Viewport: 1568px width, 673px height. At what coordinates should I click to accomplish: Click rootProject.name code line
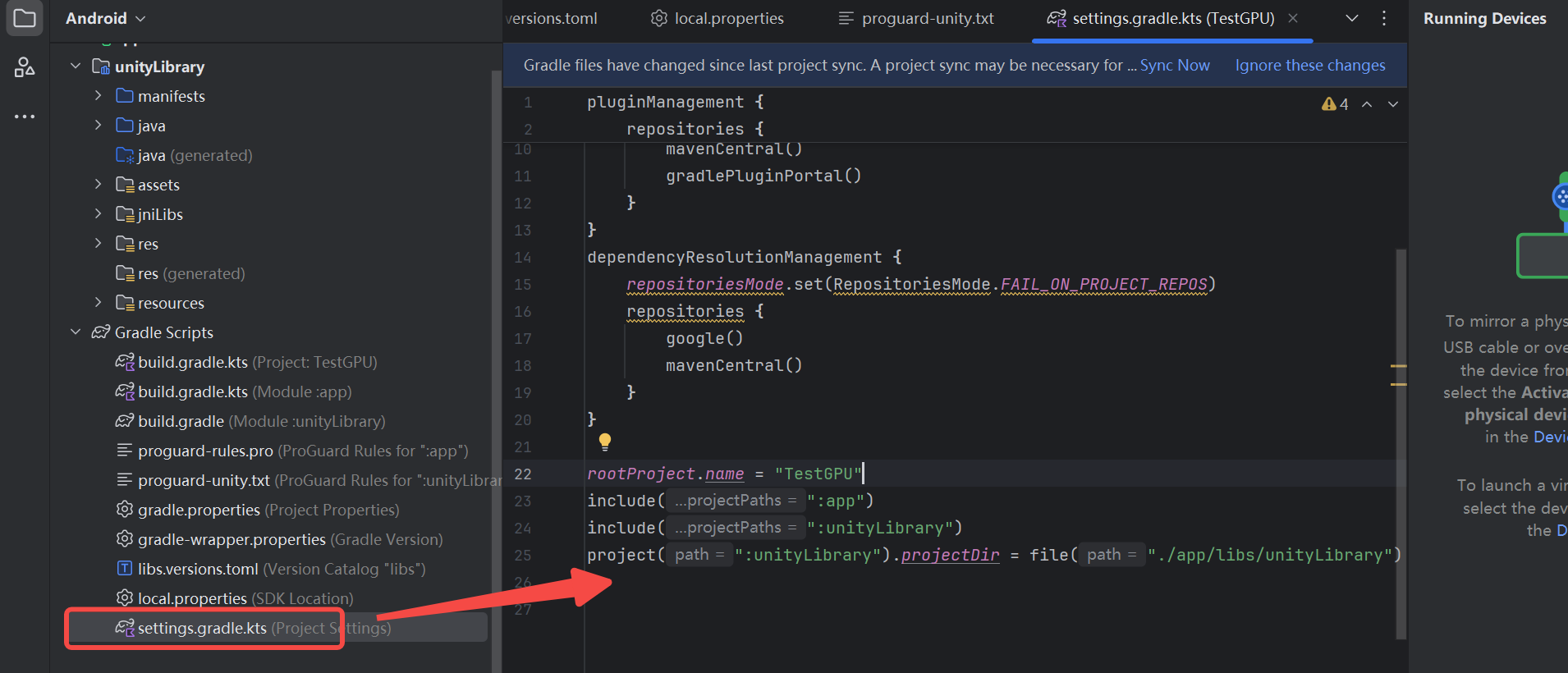tap(724, 474)
